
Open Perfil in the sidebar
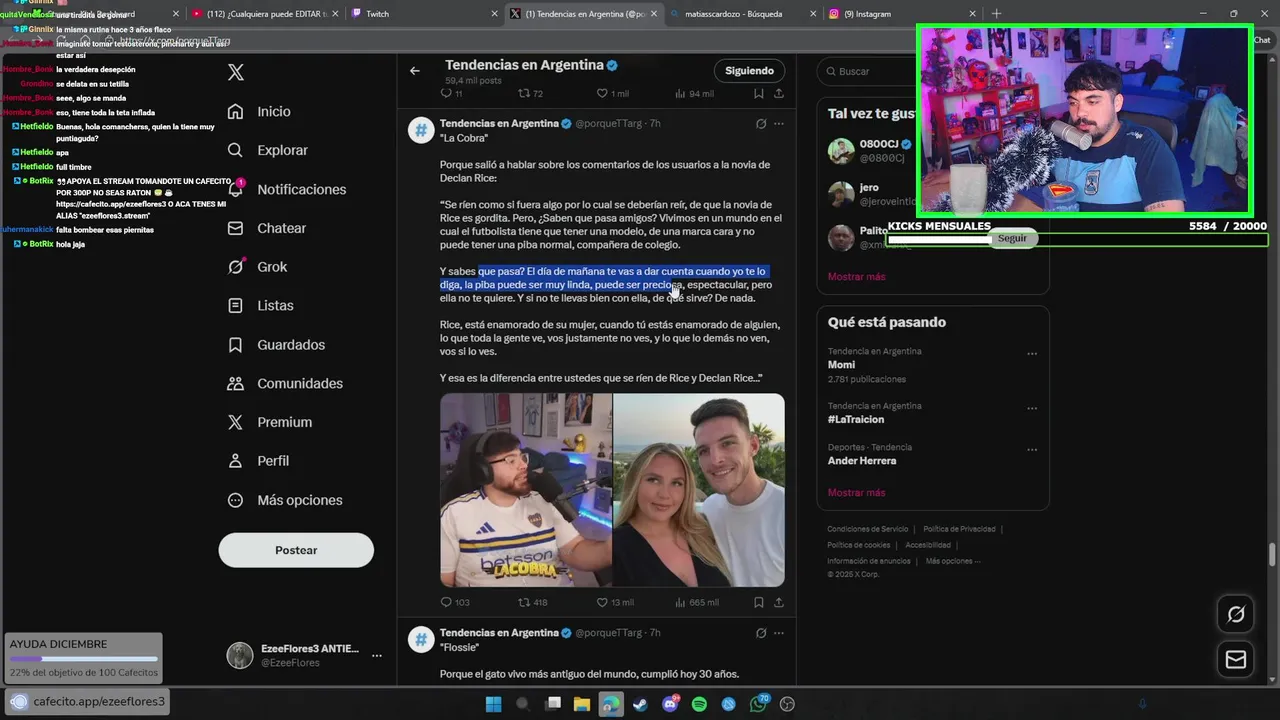click(258, 461)
